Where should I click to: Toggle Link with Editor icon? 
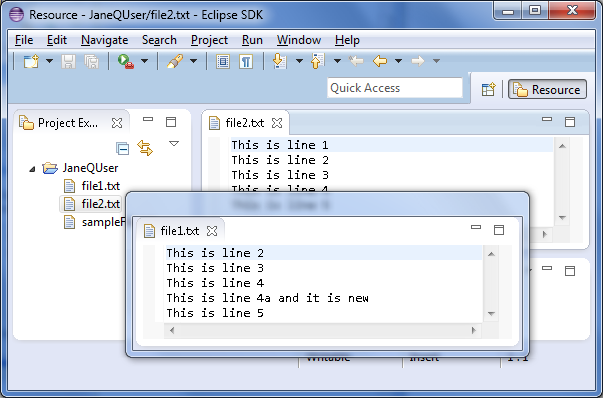pos(145,148)
